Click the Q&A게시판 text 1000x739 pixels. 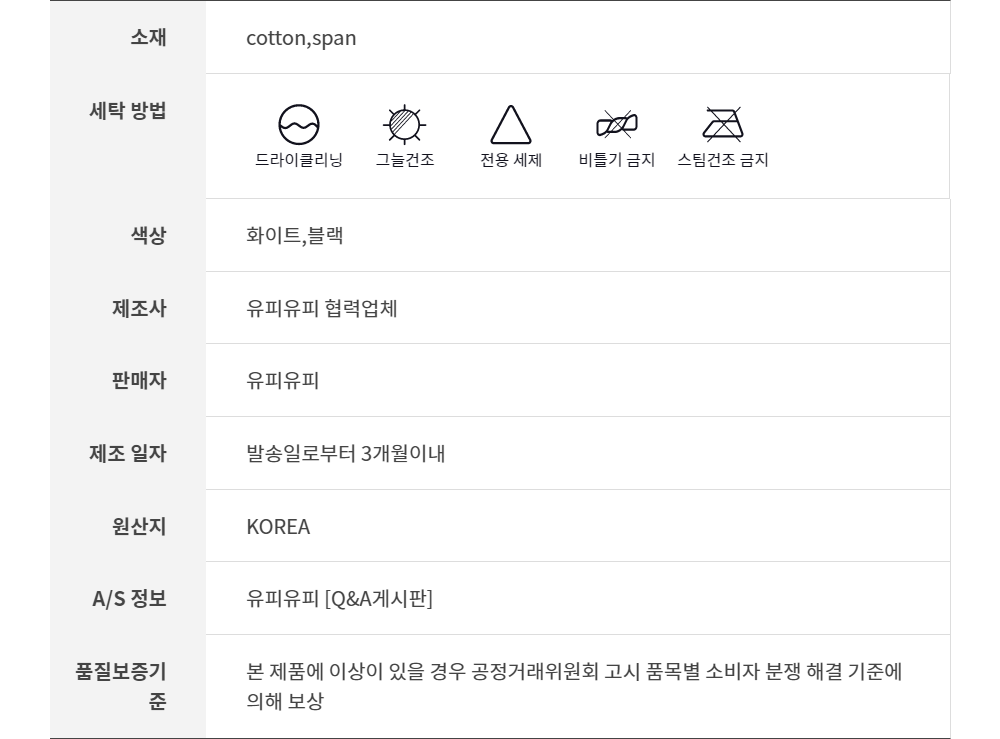(x=378, y=600)
